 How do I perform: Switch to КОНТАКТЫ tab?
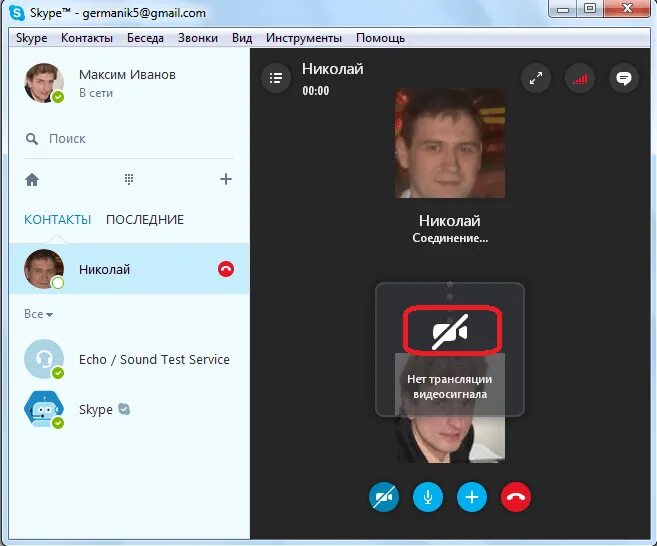click(x=57, y=220)
